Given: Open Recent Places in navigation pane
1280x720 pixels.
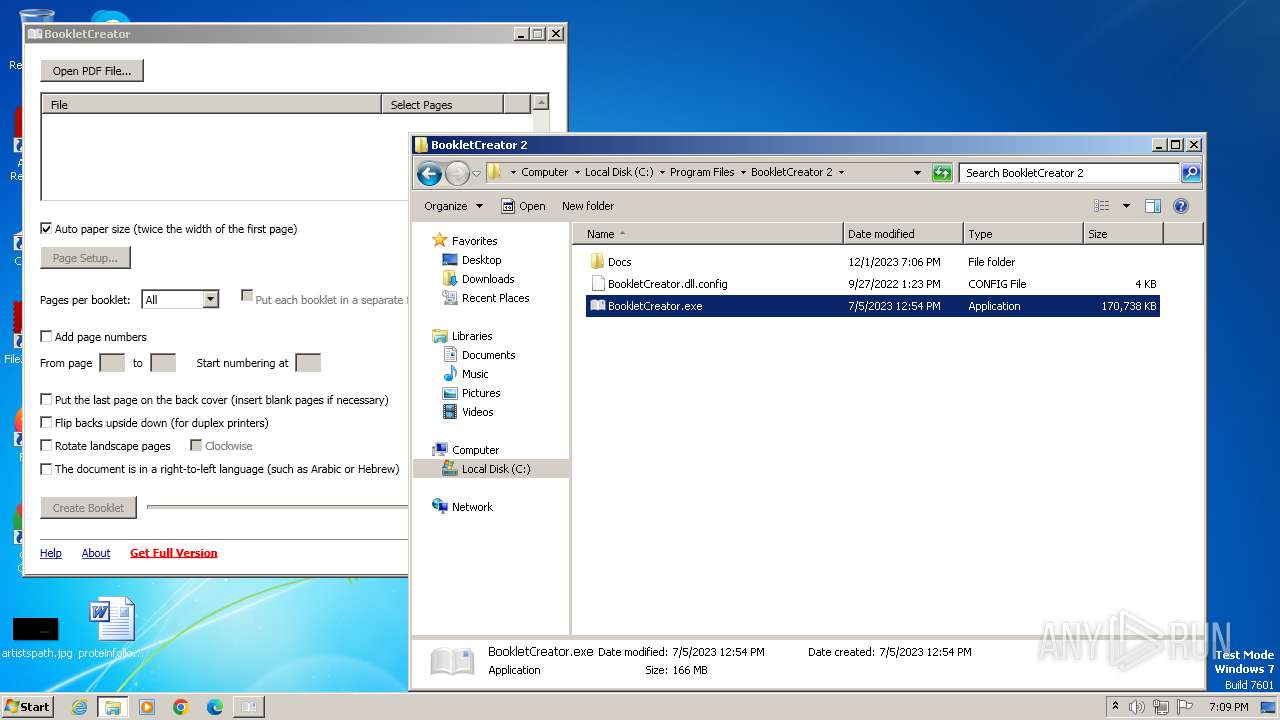Looking at the screenshot, I should point(495,298).
